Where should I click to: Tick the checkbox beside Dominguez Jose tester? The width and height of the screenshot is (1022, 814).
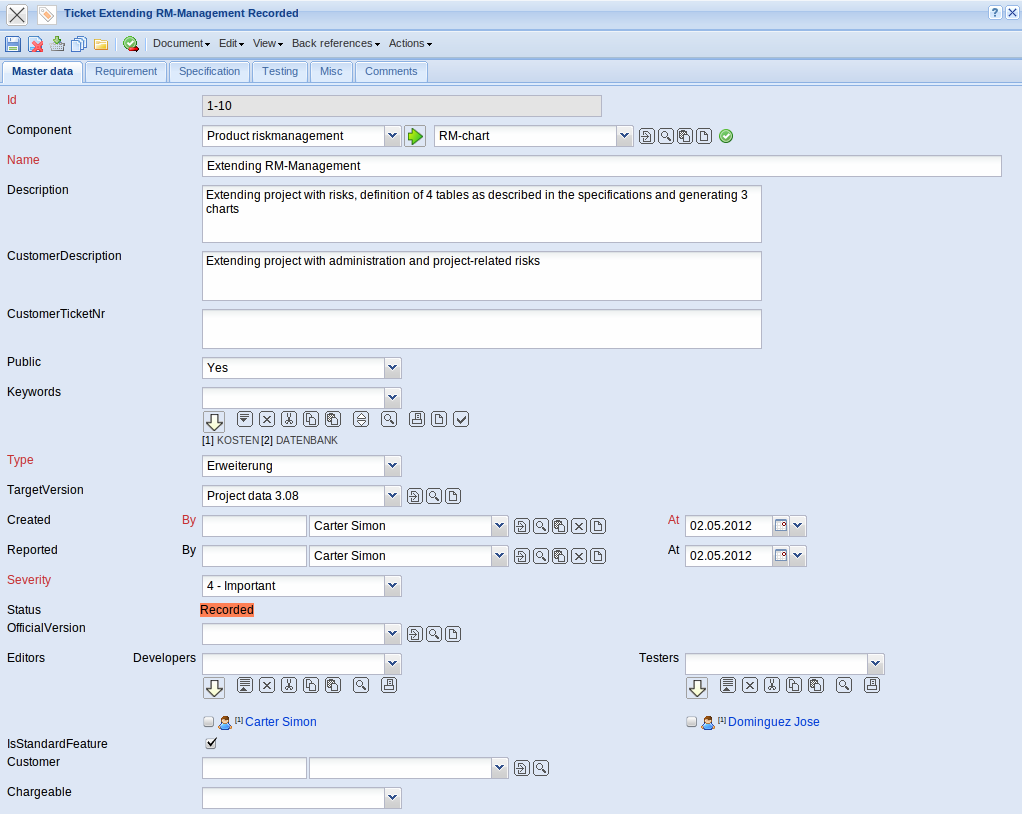click(x=692, y=722)
